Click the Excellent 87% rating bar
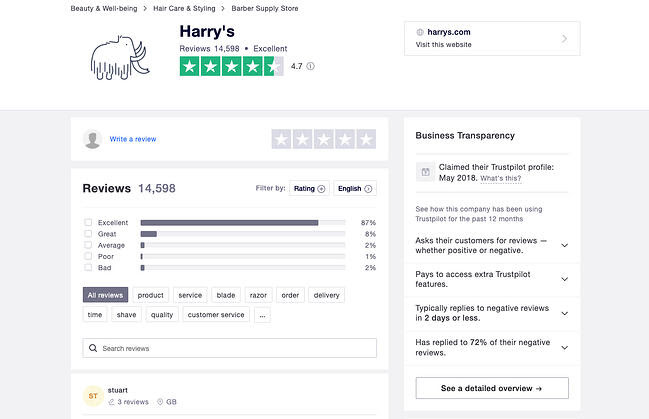Viewport: 649px width, 419px height. pos(243,223)
